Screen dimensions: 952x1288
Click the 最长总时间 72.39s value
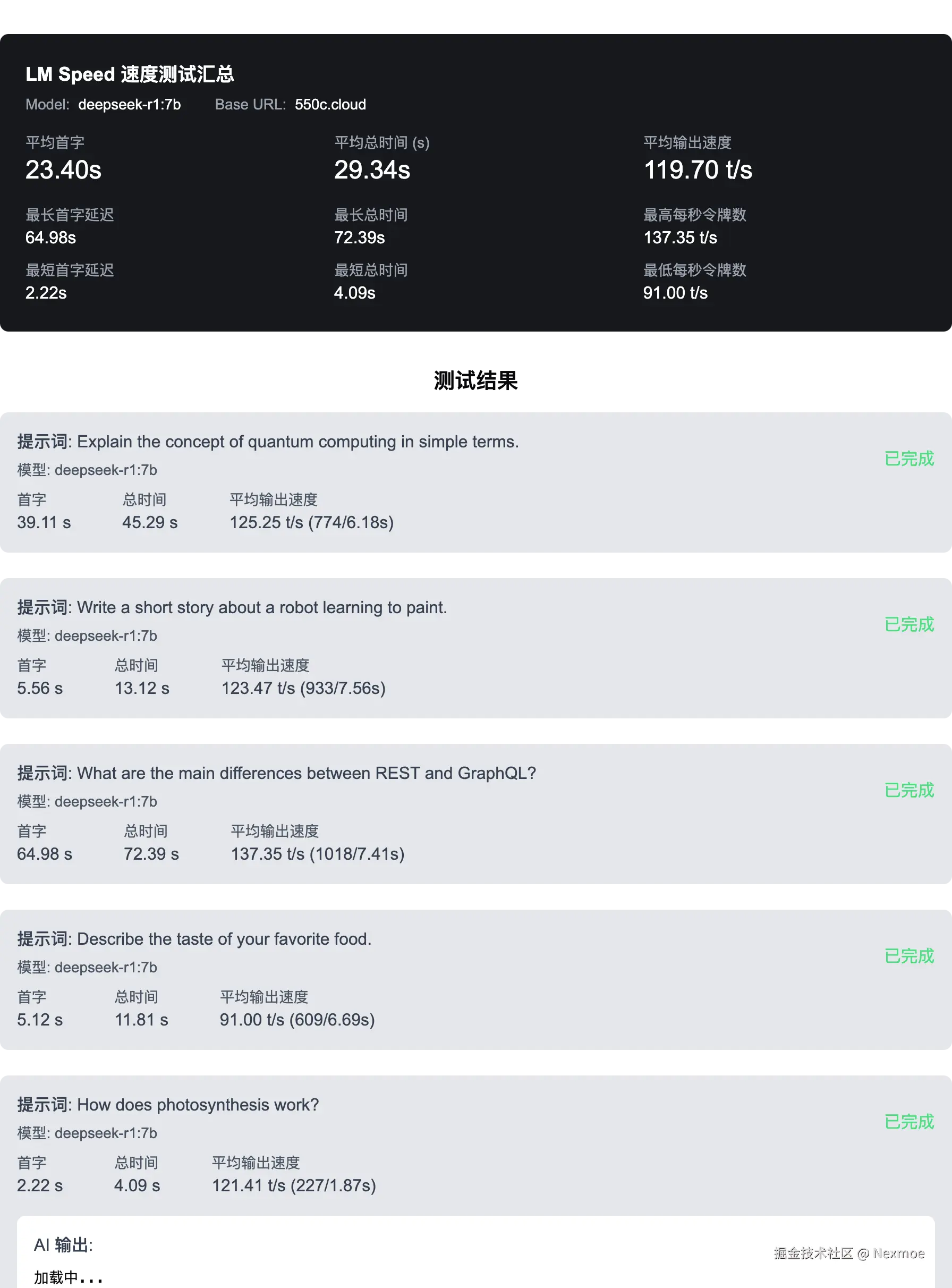[x=360, y=238]
